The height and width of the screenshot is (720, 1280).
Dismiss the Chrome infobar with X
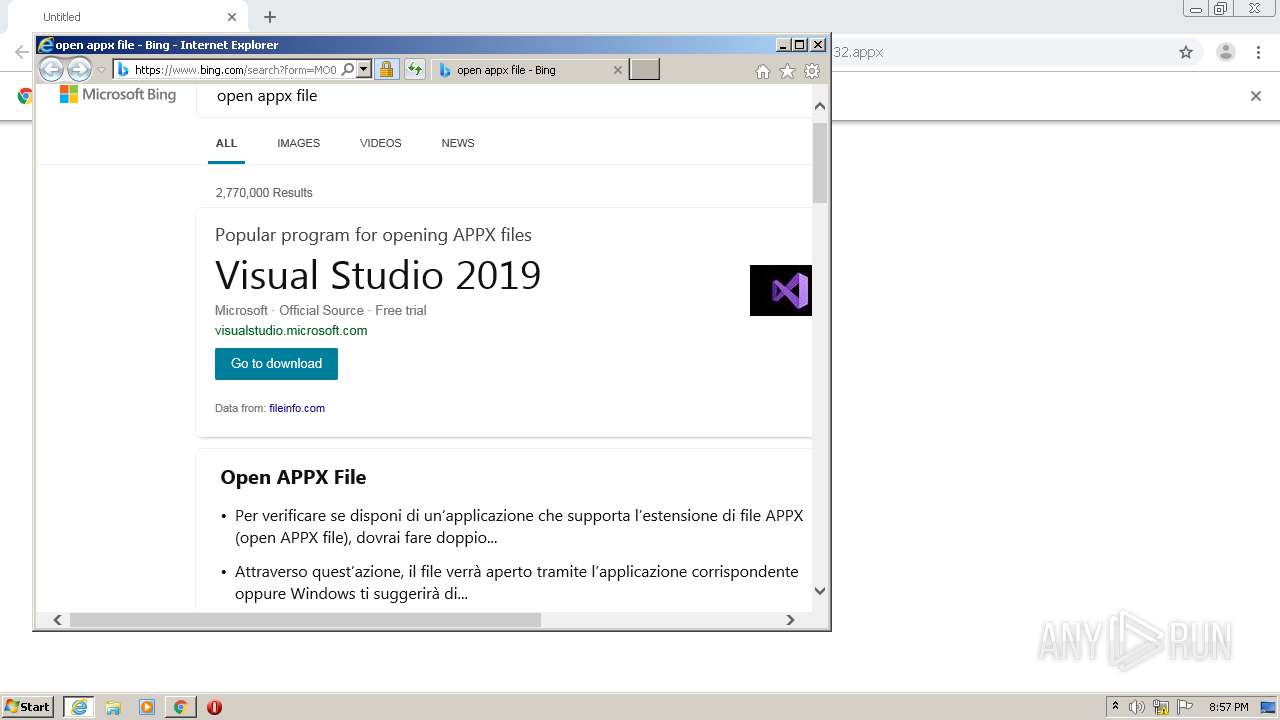(x=1256, y=96)
